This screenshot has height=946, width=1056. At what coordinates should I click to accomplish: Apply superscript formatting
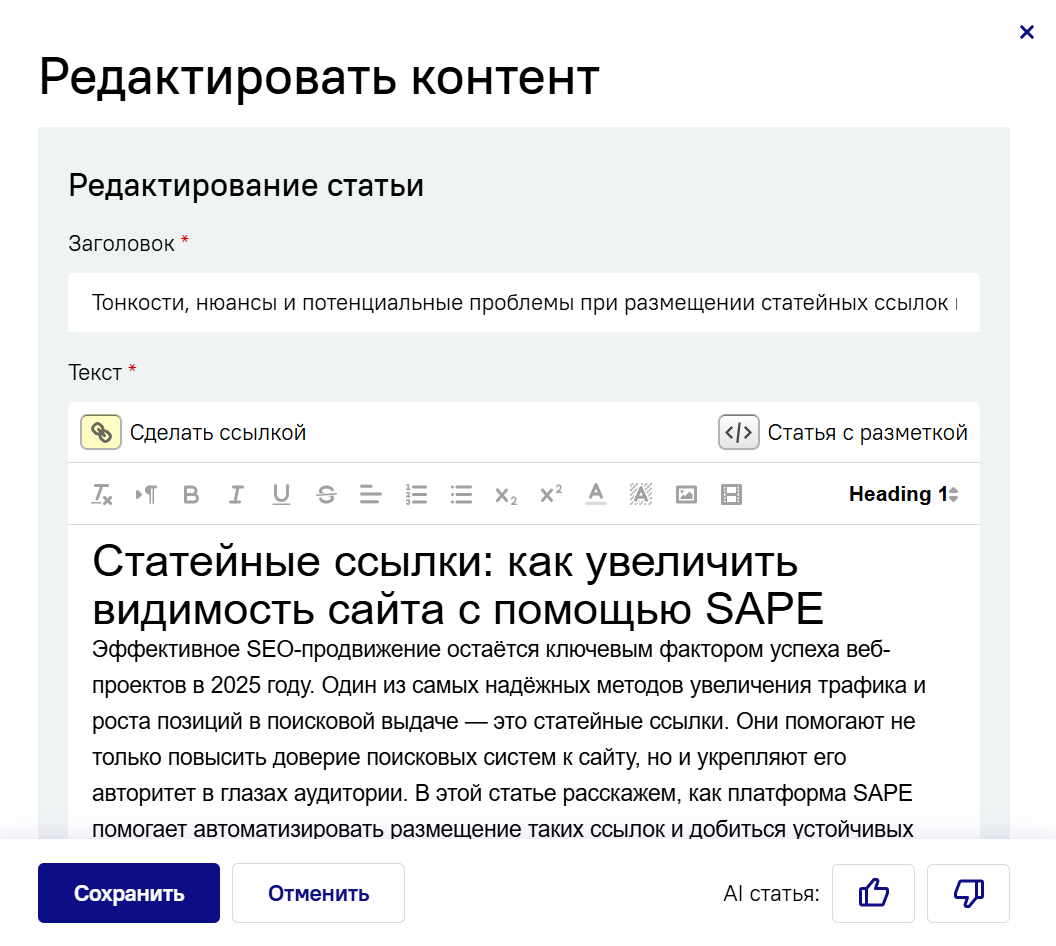(x=551, y=494)
